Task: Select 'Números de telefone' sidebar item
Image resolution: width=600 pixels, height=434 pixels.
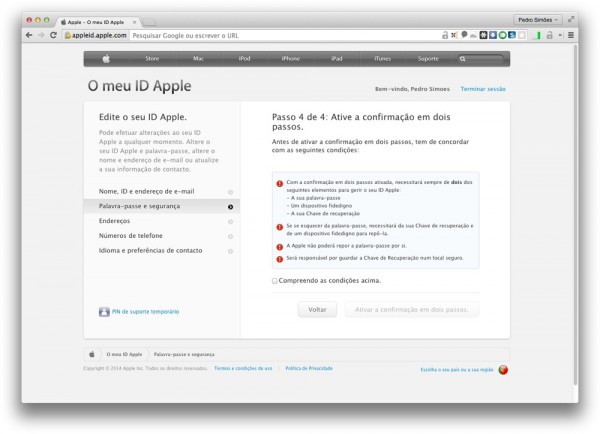Action: coord(162,236)
